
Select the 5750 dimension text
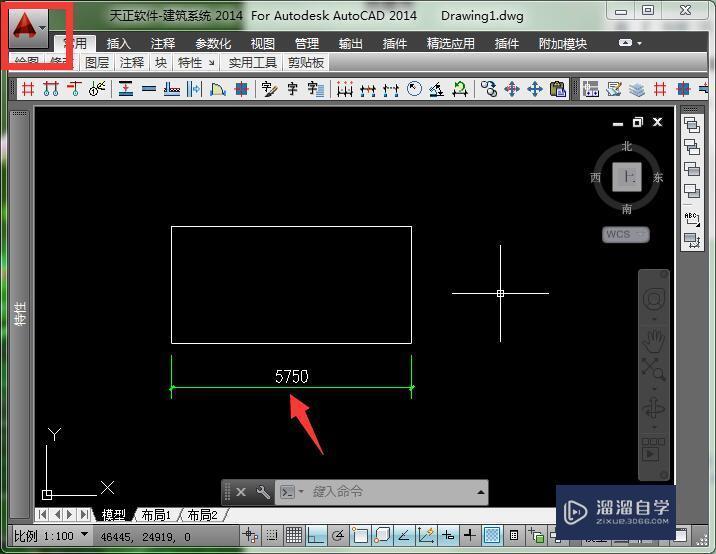pos(292,376)
